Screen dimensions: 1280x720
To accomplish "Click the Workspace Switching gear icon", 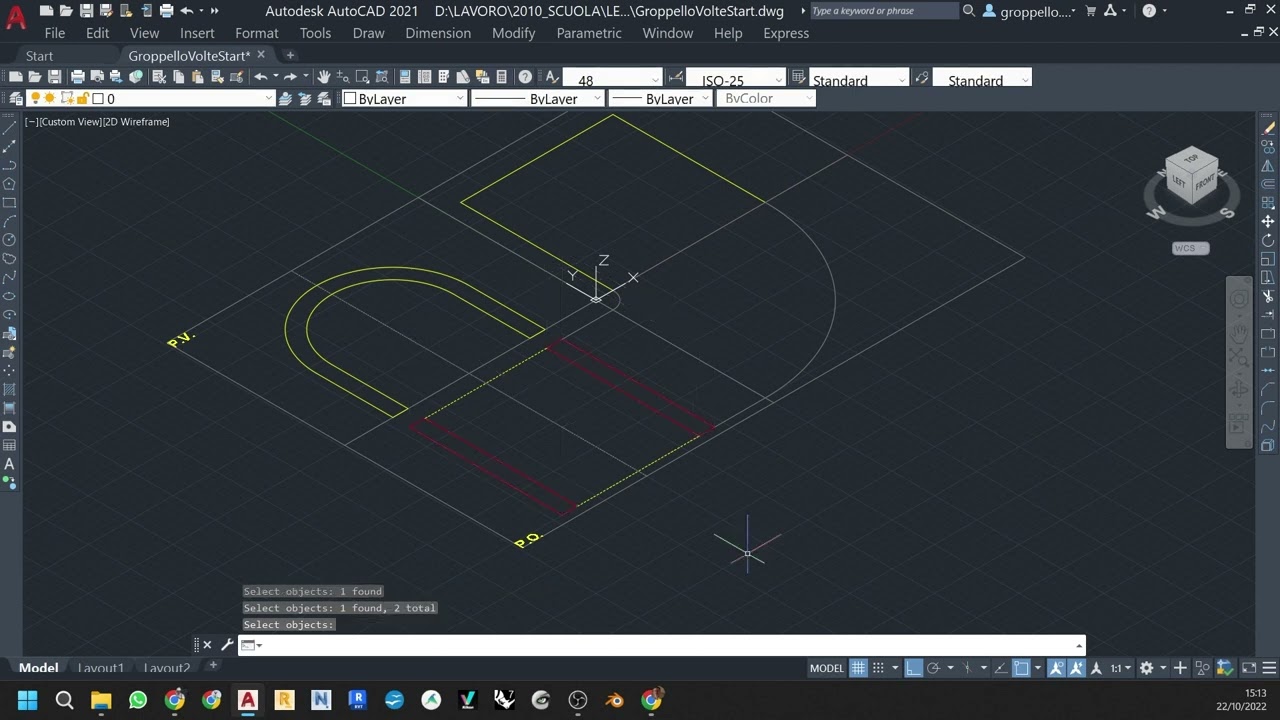I will (1147, 668).
